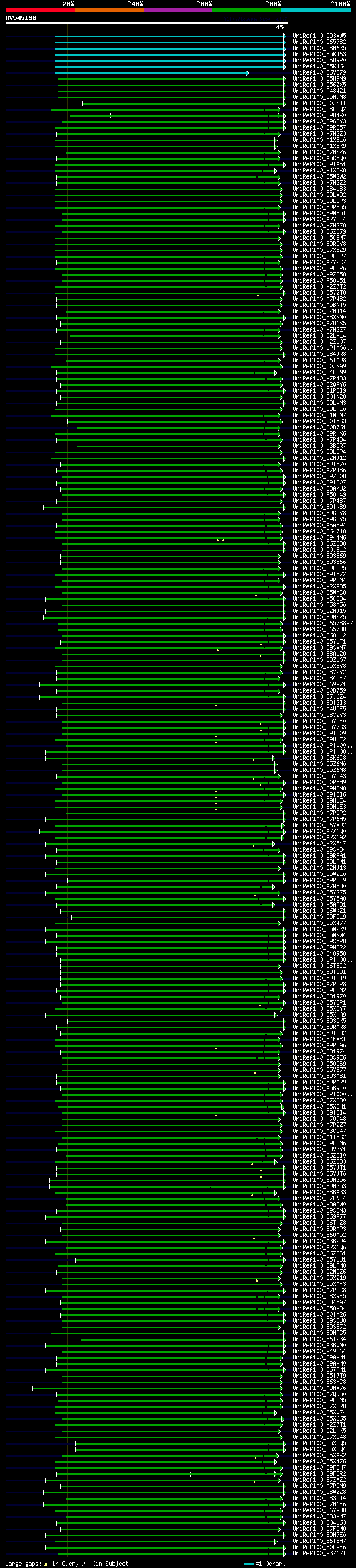
Task: Select hit label UniRef100_B9SA84
Action: coord(319,849)
